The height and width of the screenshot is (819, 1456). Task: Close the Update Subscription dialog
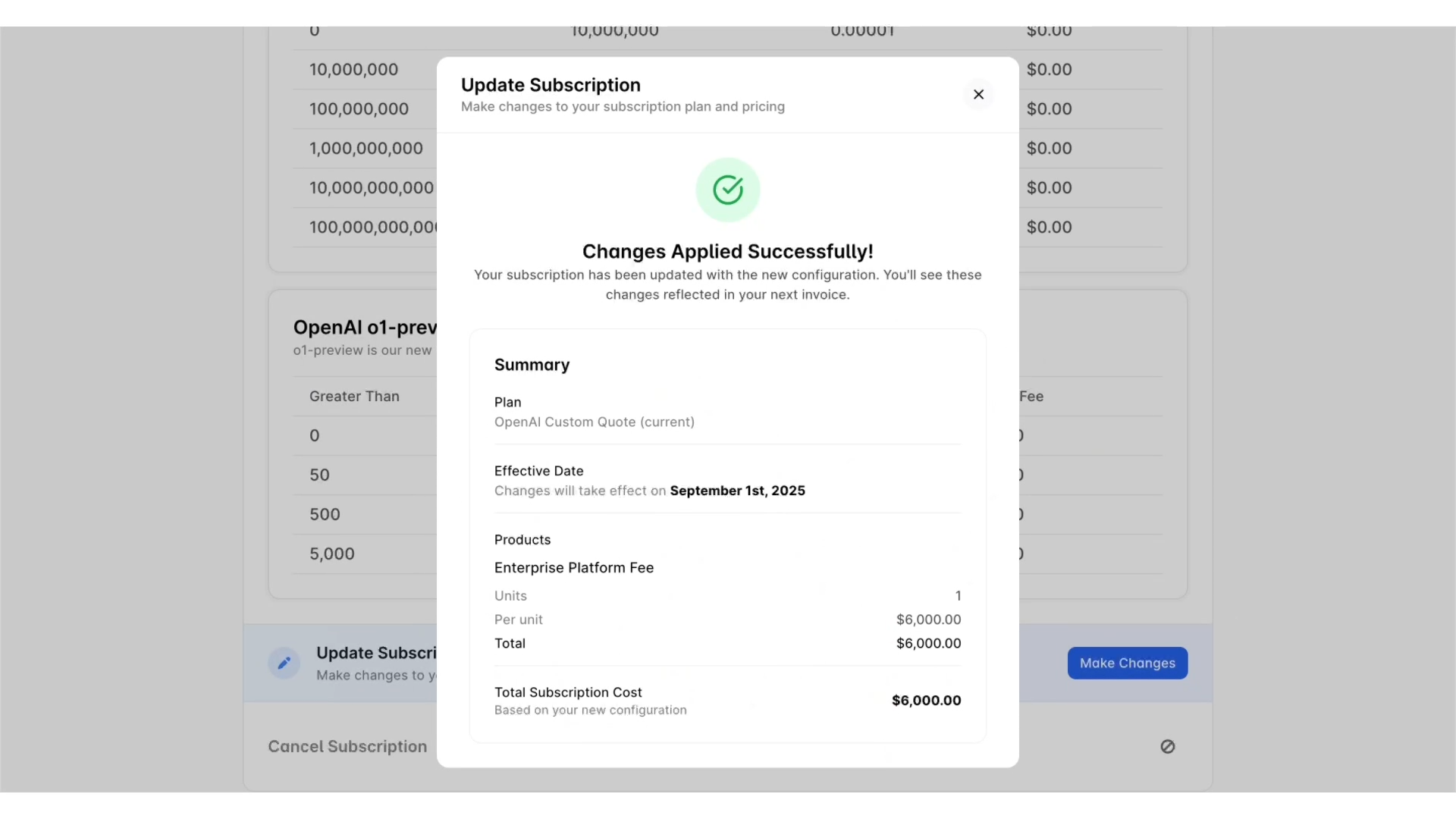click(x=978, y=95)
